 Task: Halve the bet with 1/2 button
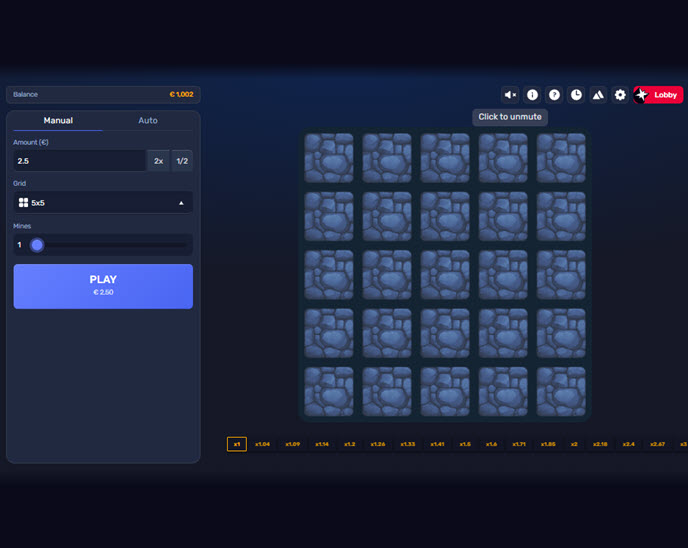pos(182,161)
